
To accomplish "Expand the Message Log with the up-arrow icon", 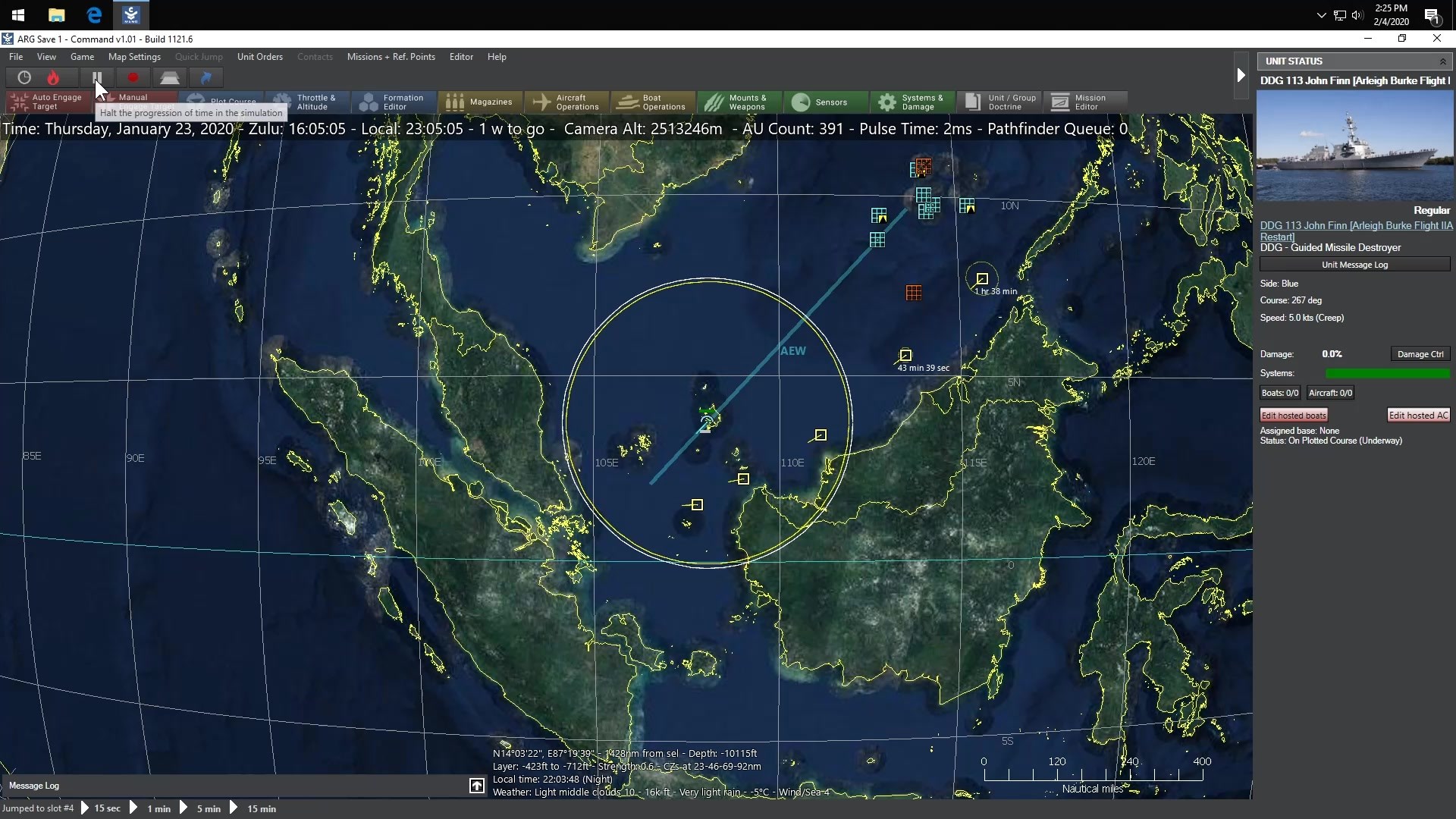I will (x=477, y=786).
